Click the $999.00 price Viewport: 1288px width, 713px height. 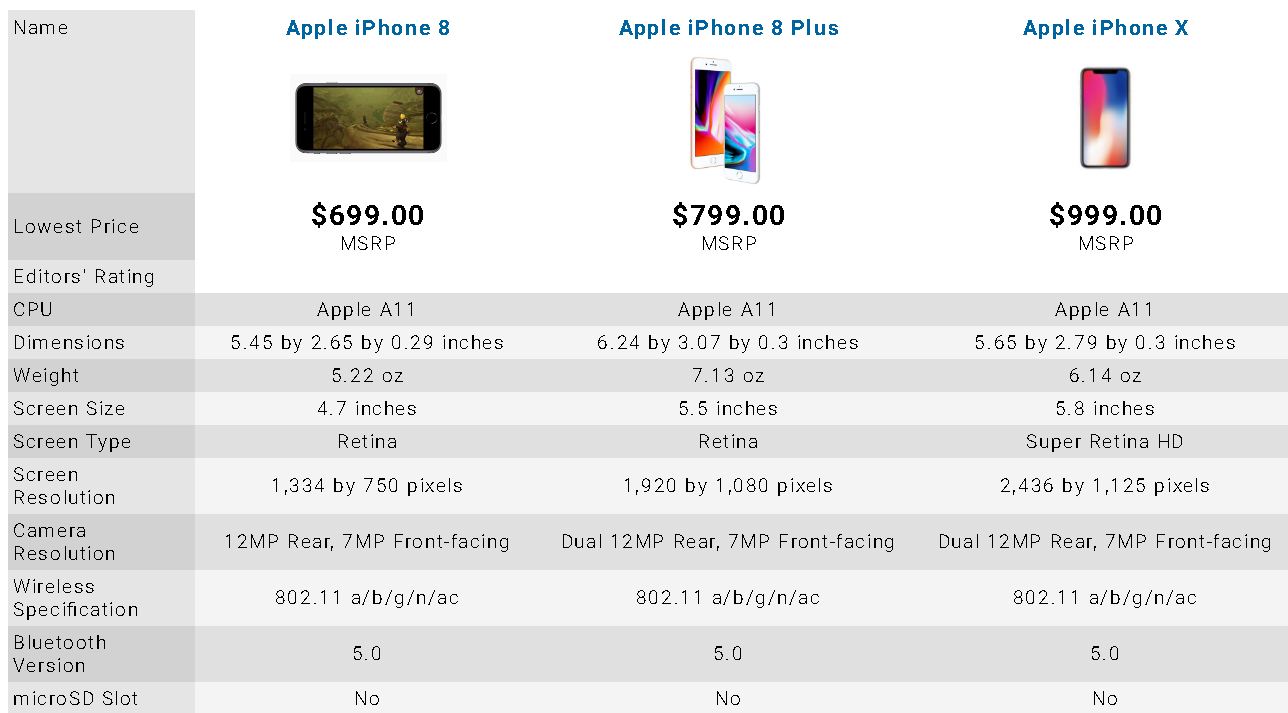(x=1105, y=215)
